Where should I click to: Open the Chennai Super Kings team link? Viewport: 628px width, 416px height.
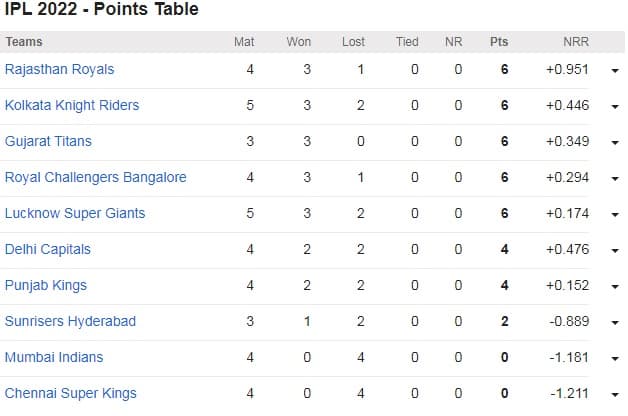coord(71,393)
